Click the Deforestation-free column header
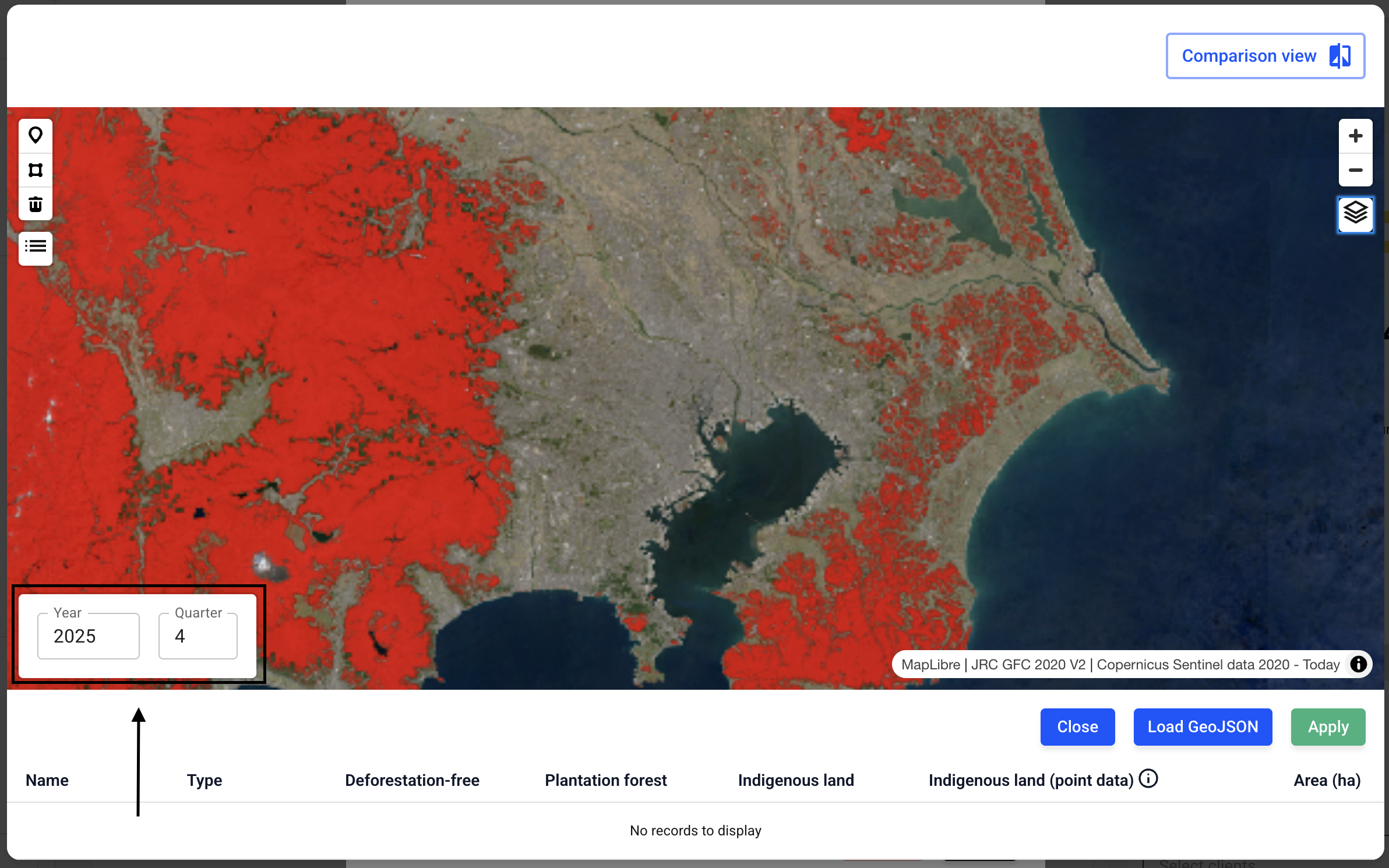Image resolution: width=1389 pixels, height=868 pixels. (x=412, y=780)
